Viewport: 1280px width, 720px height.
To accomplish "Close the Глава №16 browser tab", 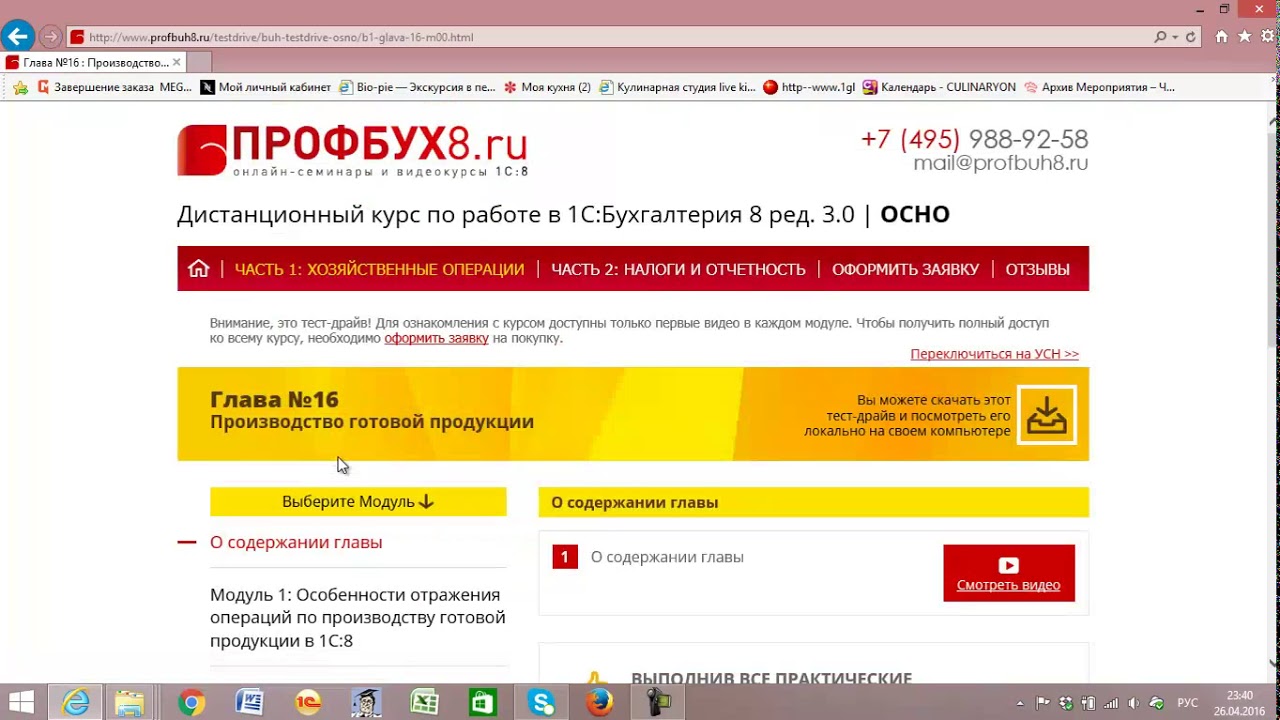I will pos(177,62).
